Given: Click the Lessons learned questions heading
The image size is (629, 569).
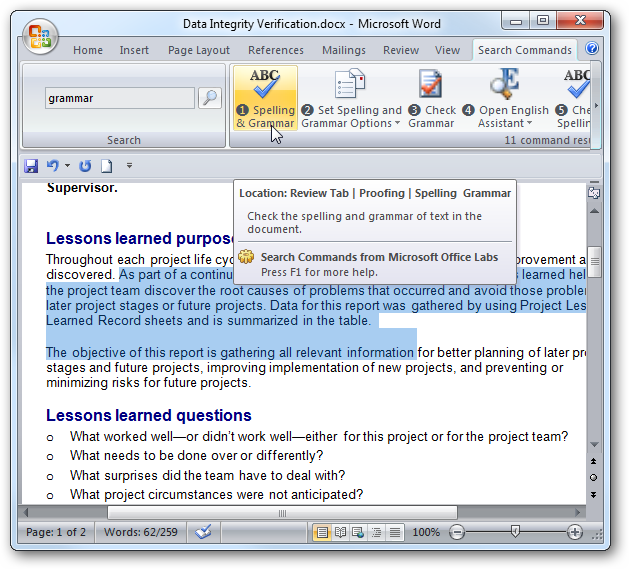Looking at the screenshot, I should click(149, 415).
